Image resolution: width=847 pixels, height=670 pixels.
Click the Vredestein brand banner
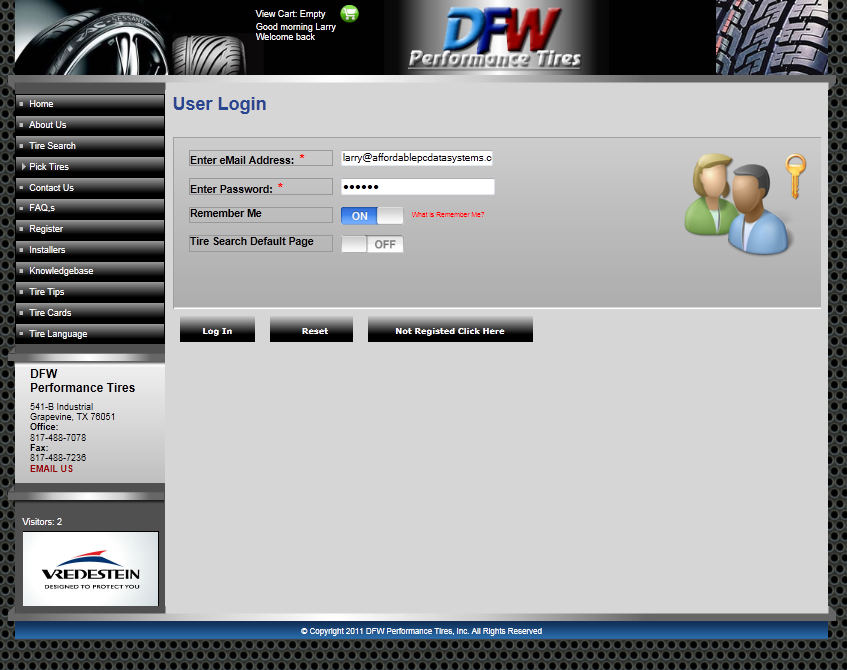pyautogui.click(x=90, y=568)
